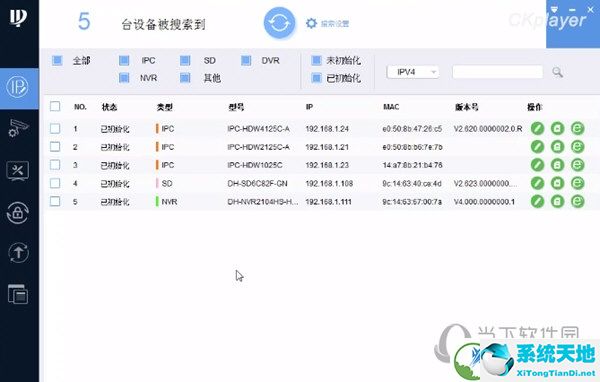Sort by IP column header
This screenshot has width=600, height=382.
[309, 107]
